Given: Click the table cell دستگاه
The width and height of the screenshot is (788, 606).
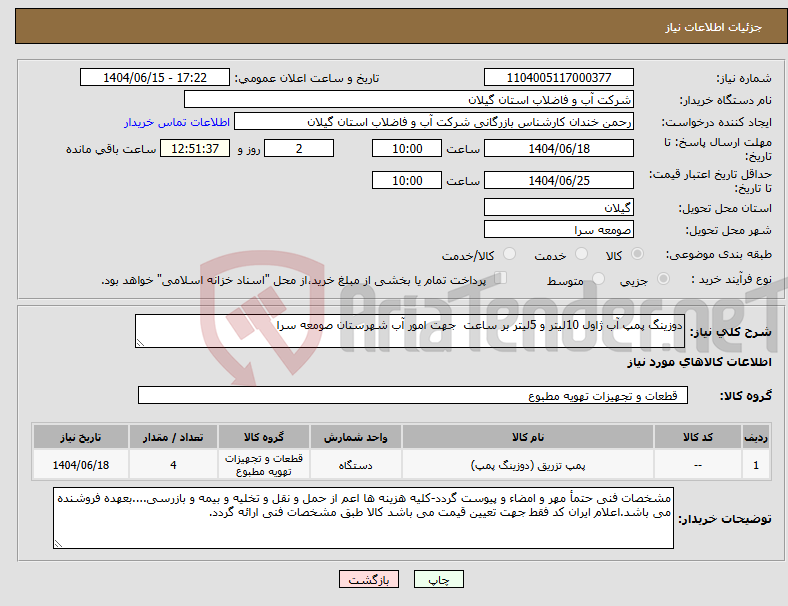Looking at the screenshot, I should click(x=355, y=465).
